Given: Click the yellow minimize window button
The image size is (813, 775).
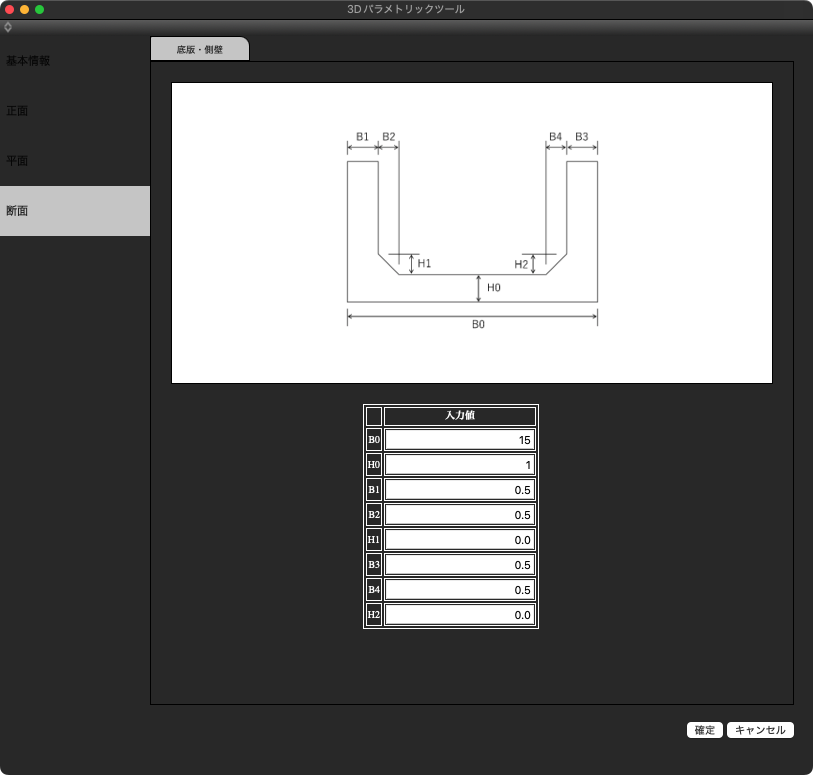Looking at the screenshot, I should [25, 9].
